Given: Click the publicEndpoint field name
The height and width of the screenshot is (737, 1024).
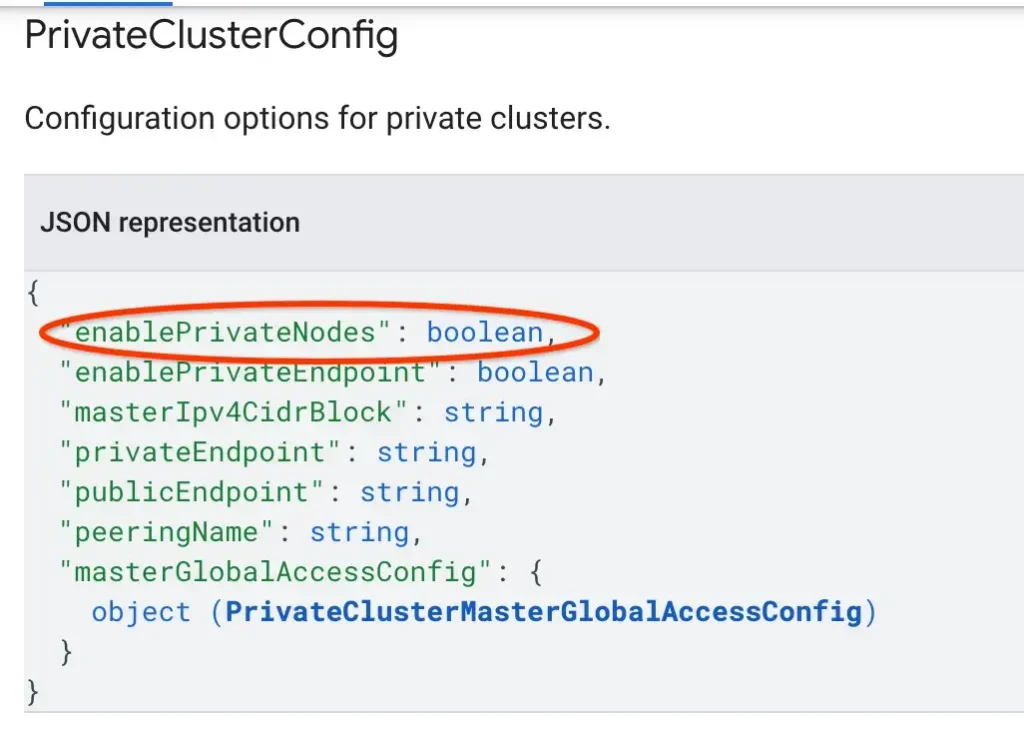Looking at the screenshot, I should click(192, 492).
